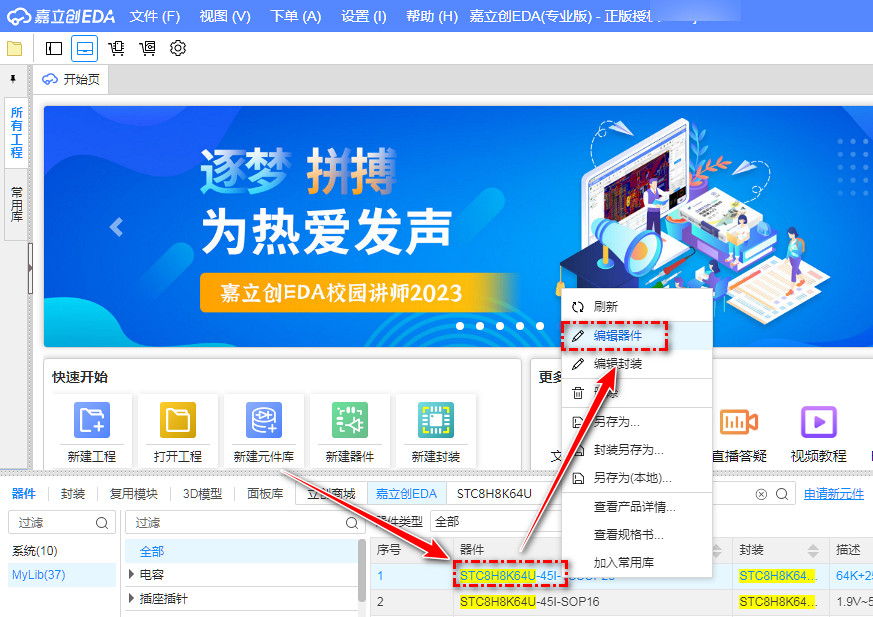Viewport: 873px width, 617px height.
Task: Choose 另存为(本地)... in the context menu
Action: click(636, 478)
